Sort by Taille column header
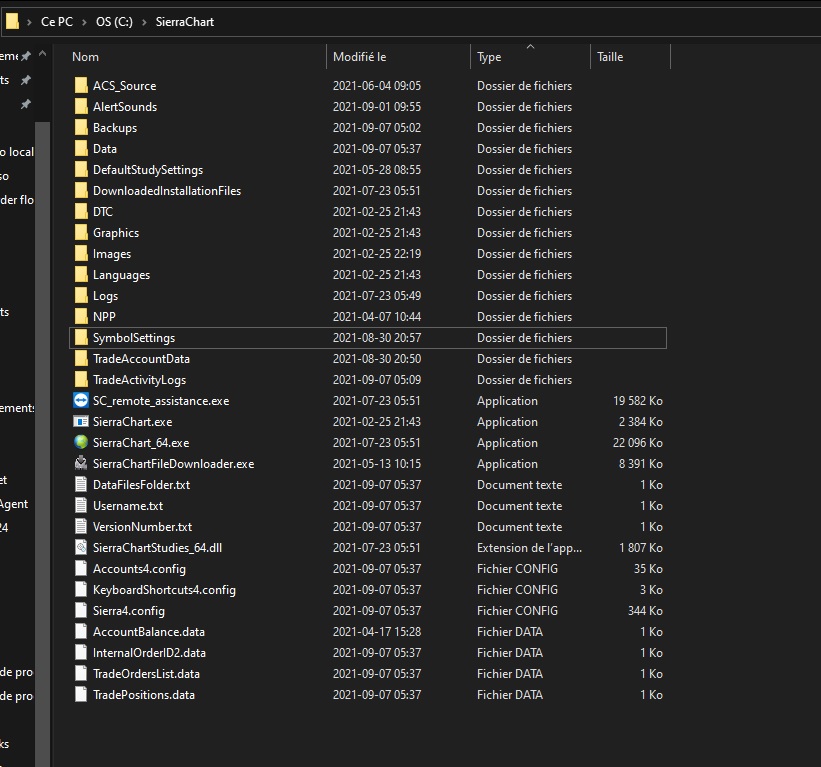Image resolution: width=821 pixels, height=767 pixels. [x=610, y=57]
